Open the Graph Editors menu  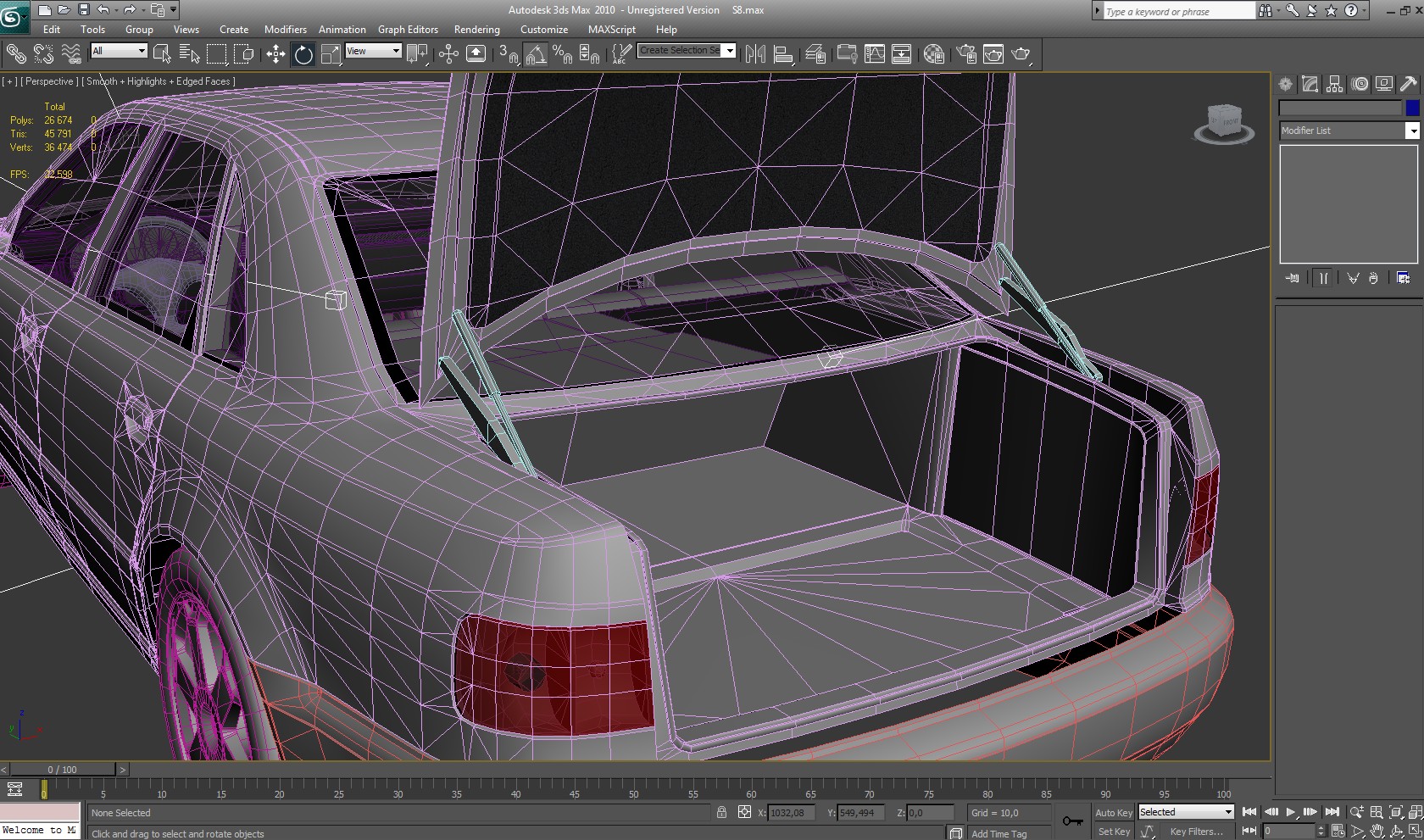click(408, 30)
